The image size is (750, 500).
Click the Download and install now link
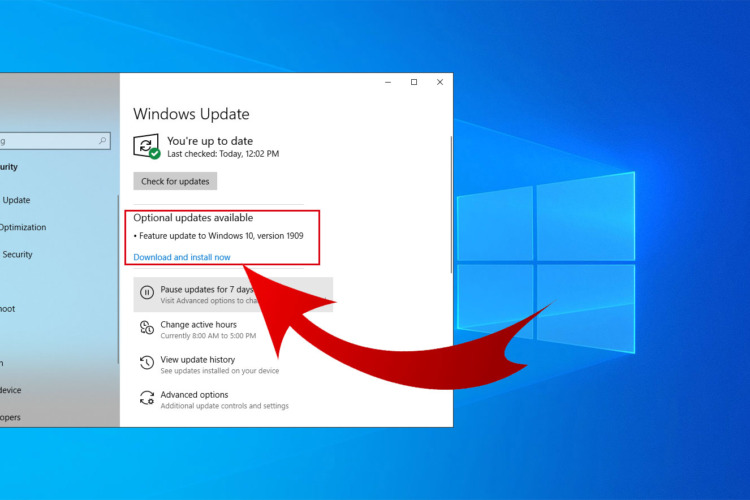(182, 257)
